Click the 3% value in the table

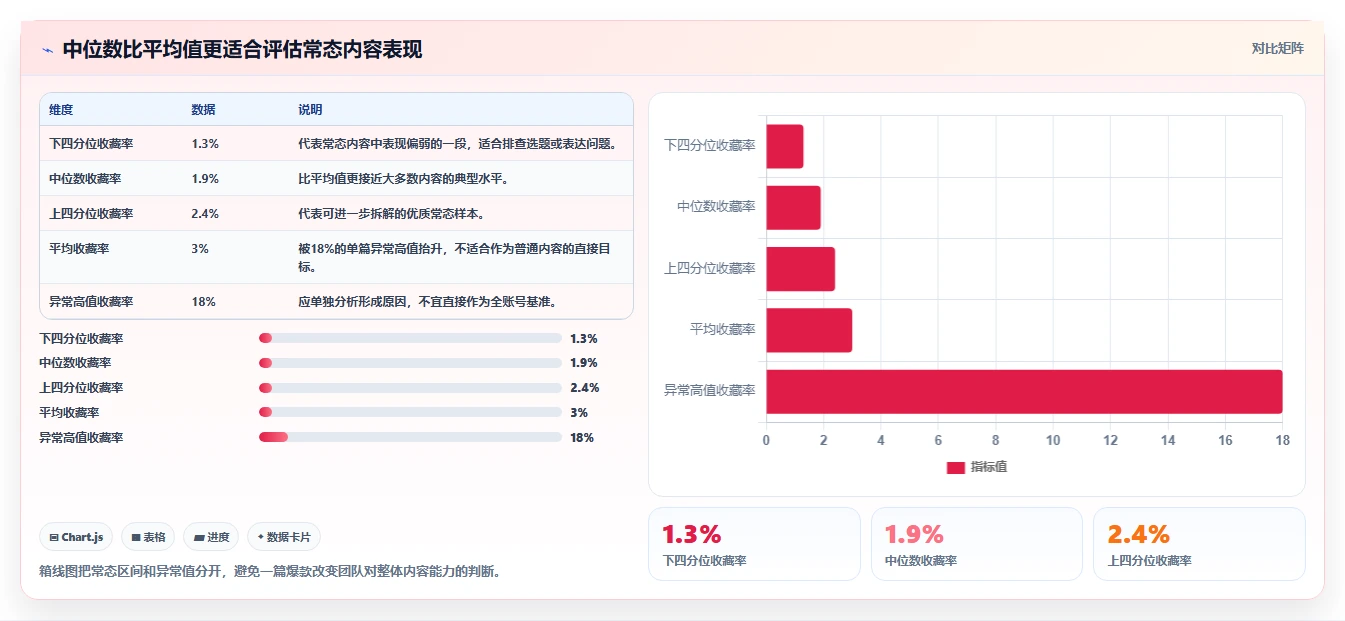click(200, 249)
